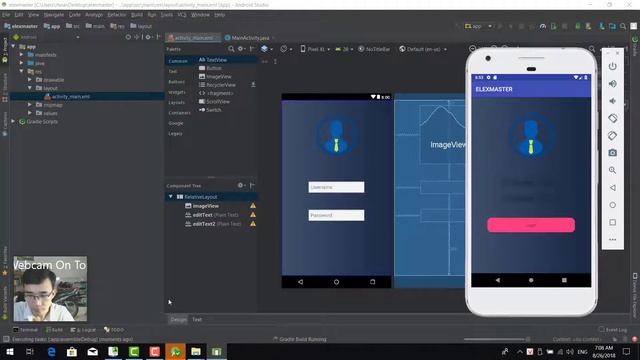Click the warning icon on editText2 row
The width and height of the screenshot is (640, 360).
click(253, 224)
